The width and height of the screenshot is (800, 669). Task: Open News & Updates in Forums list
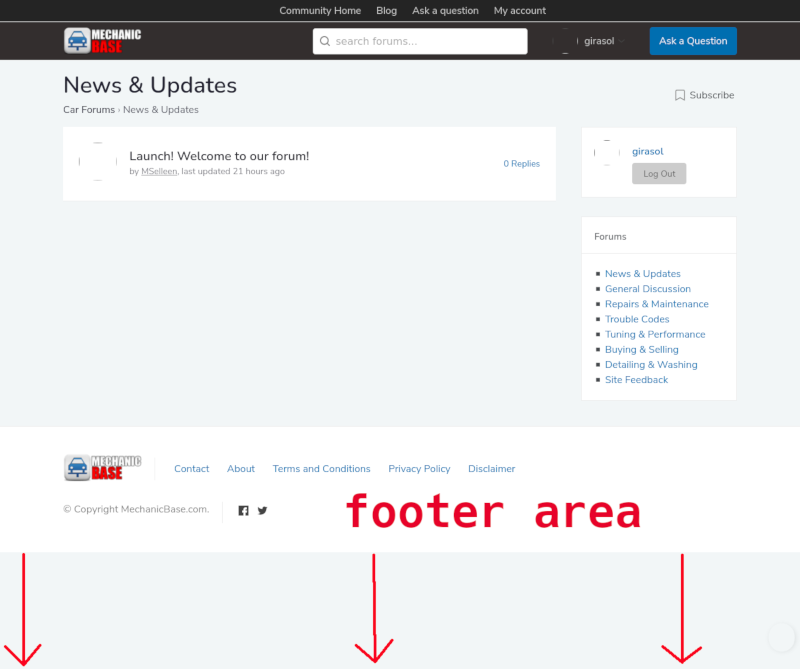tap(643, 274)
